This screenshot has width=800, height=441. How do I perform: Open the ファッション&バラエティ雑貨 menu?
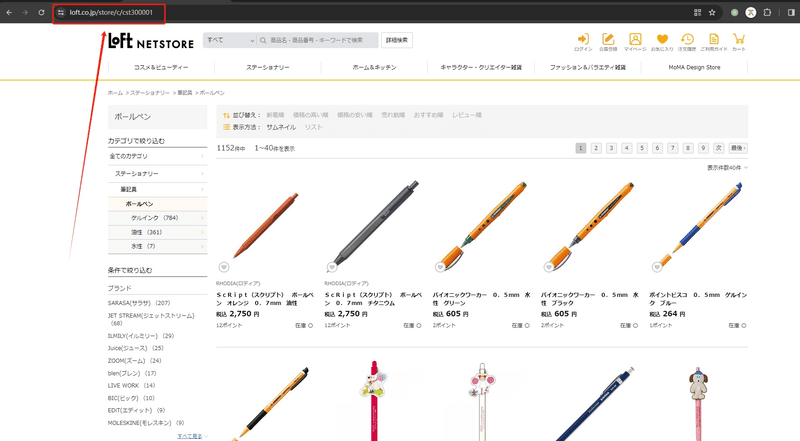588,67
